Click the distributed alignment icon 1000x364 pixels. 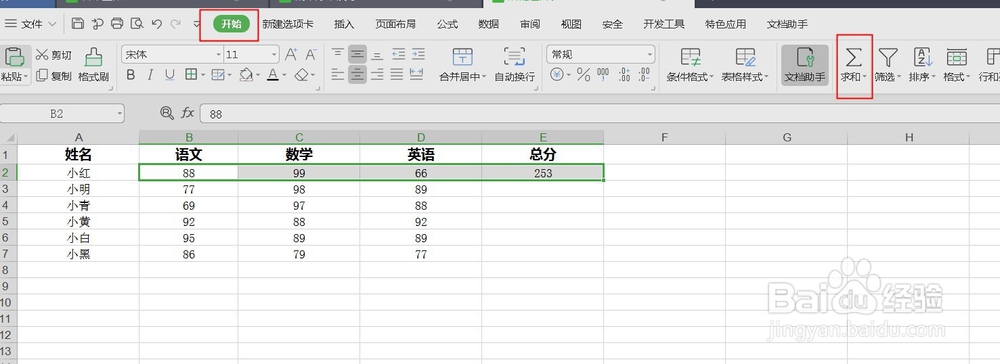coord(417,75)
